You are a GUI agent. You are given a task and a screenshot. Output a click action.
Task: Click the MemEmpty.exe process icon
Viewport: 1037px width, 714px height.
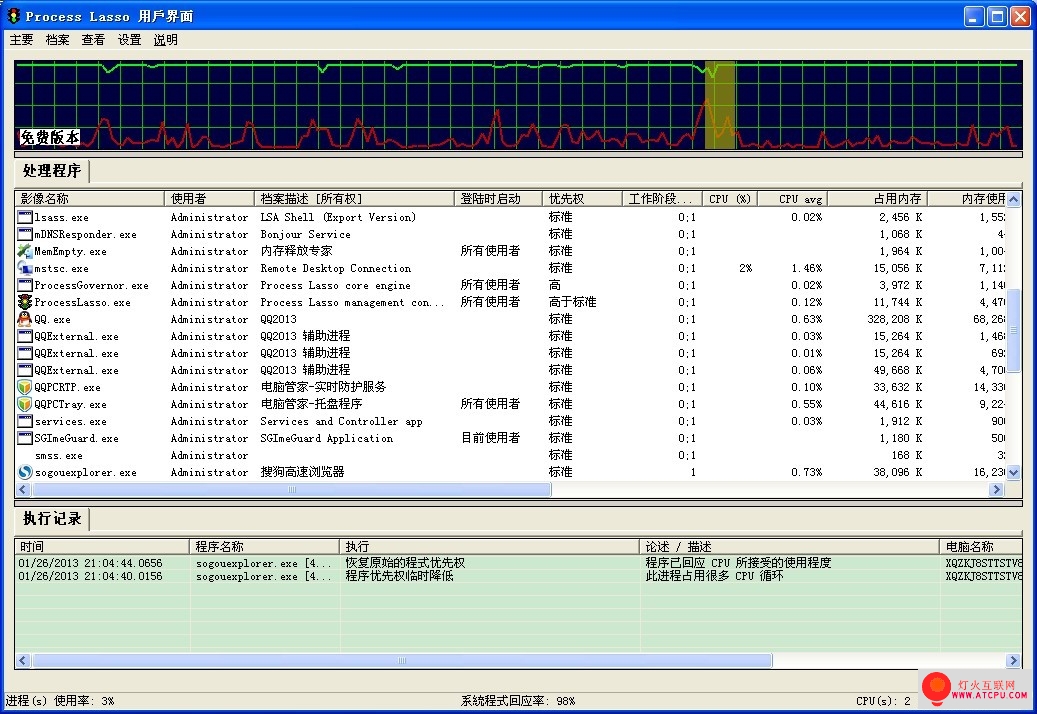pyautogui.click(x=24, y=251)
